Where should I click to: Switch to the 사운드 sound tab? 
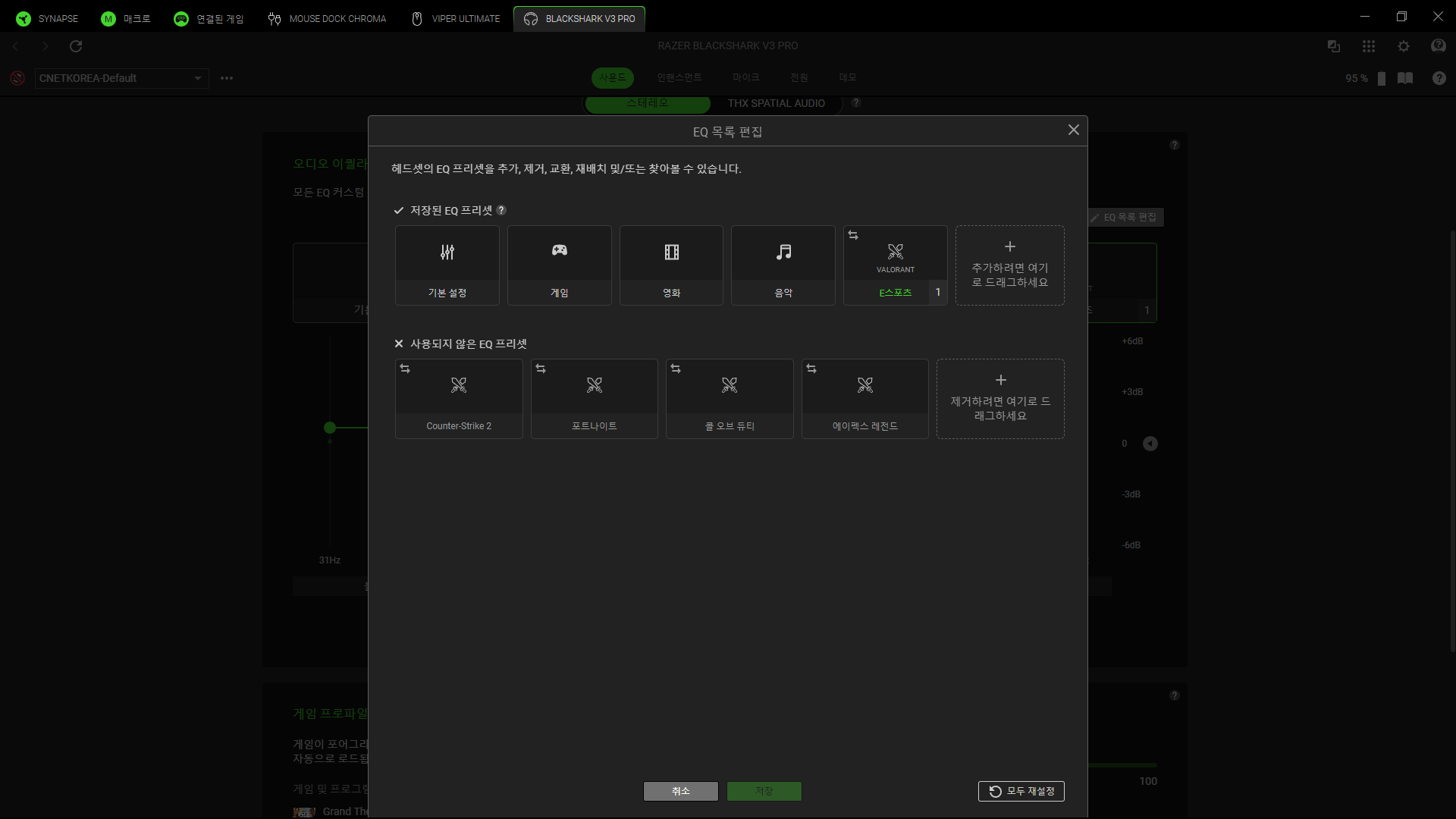tap(613, 77)
